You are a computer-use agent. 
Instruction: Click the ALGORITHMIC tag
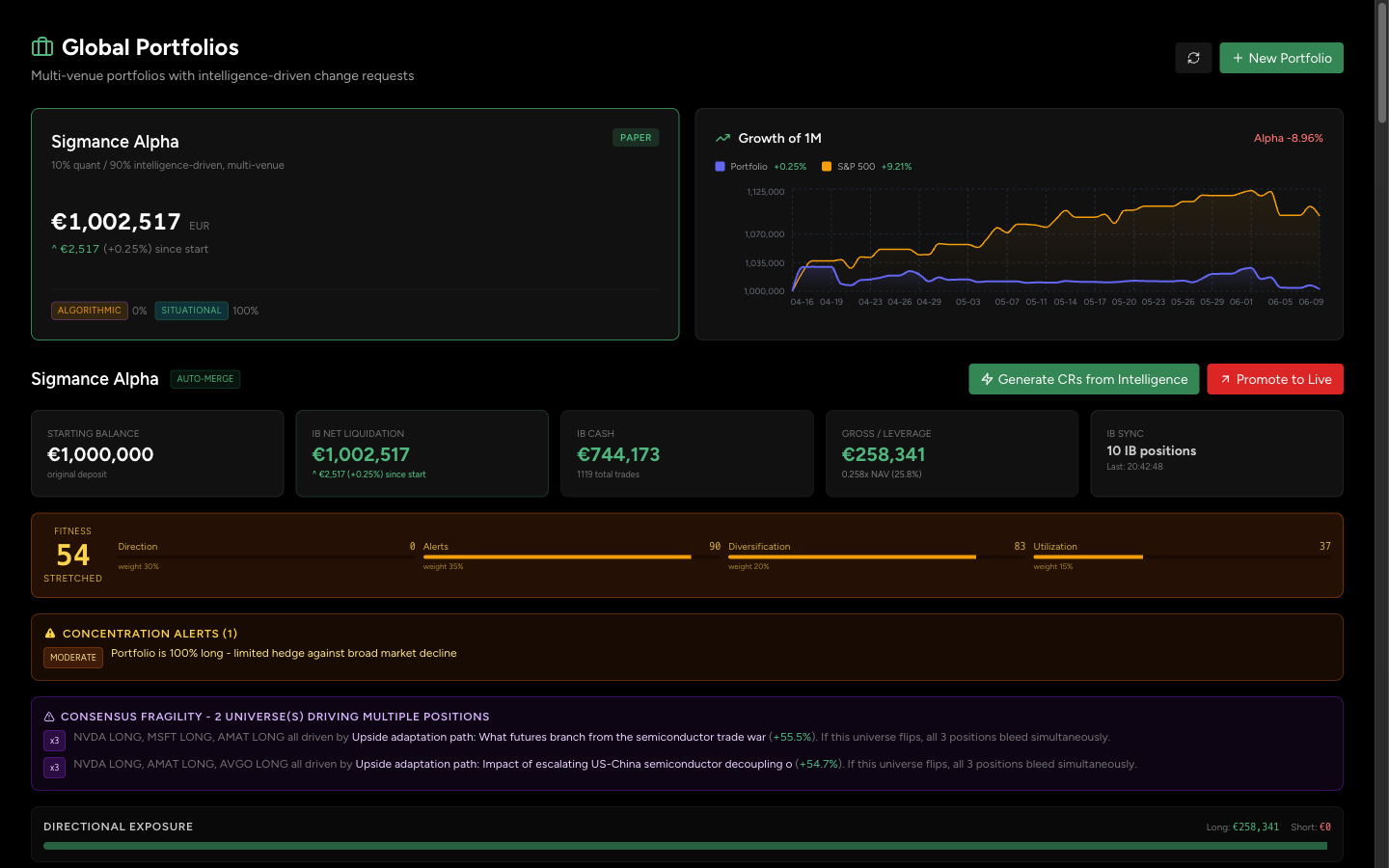click(x=90, y=311)
